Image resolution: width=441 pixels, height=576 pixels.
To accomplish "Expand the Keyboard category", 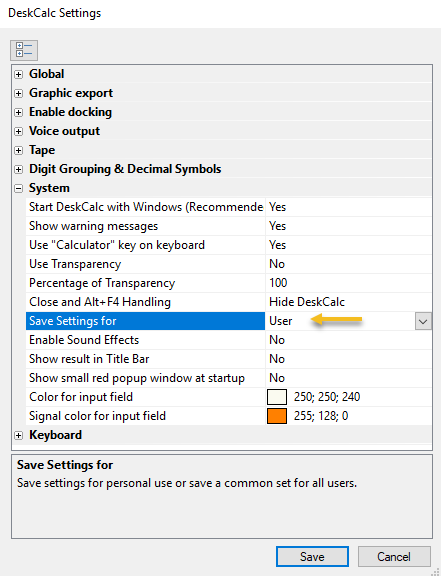I will (x=18, y=435).
